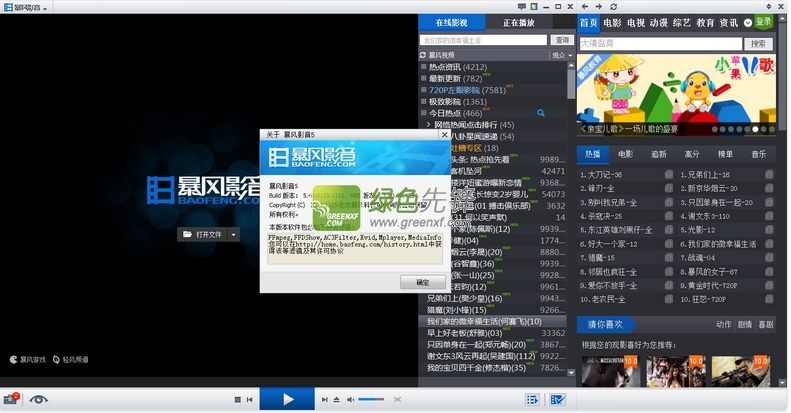Expand 网络热闻点击排行 (45) item

[x=429, y=125]
